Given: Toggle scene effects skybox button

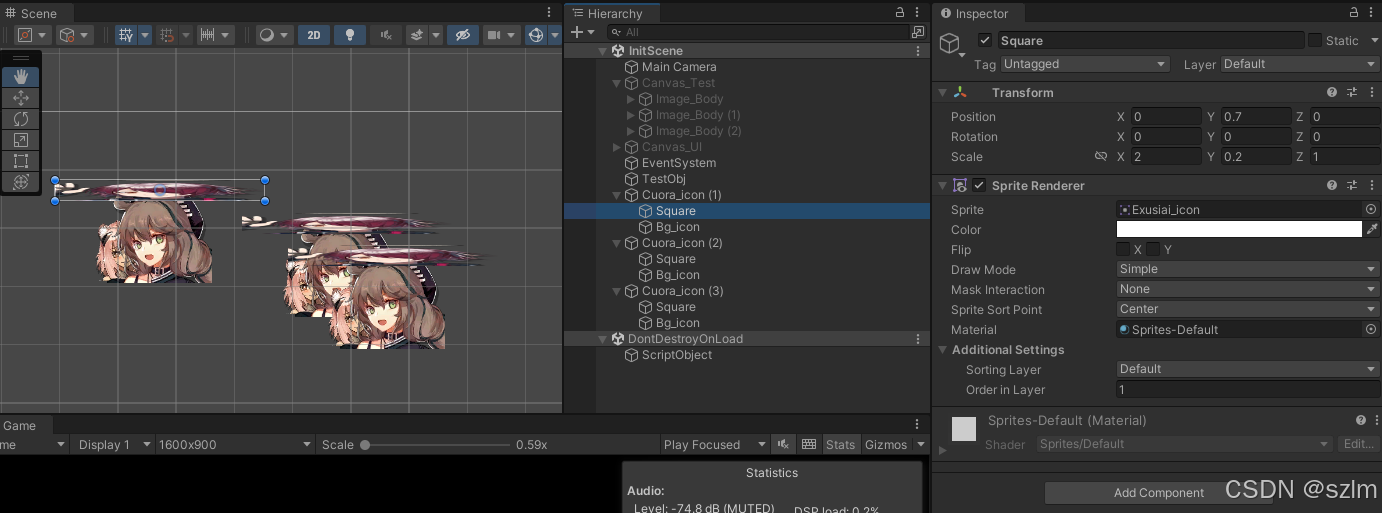Looking at the screenshot, I should click(x=418, y=35).
